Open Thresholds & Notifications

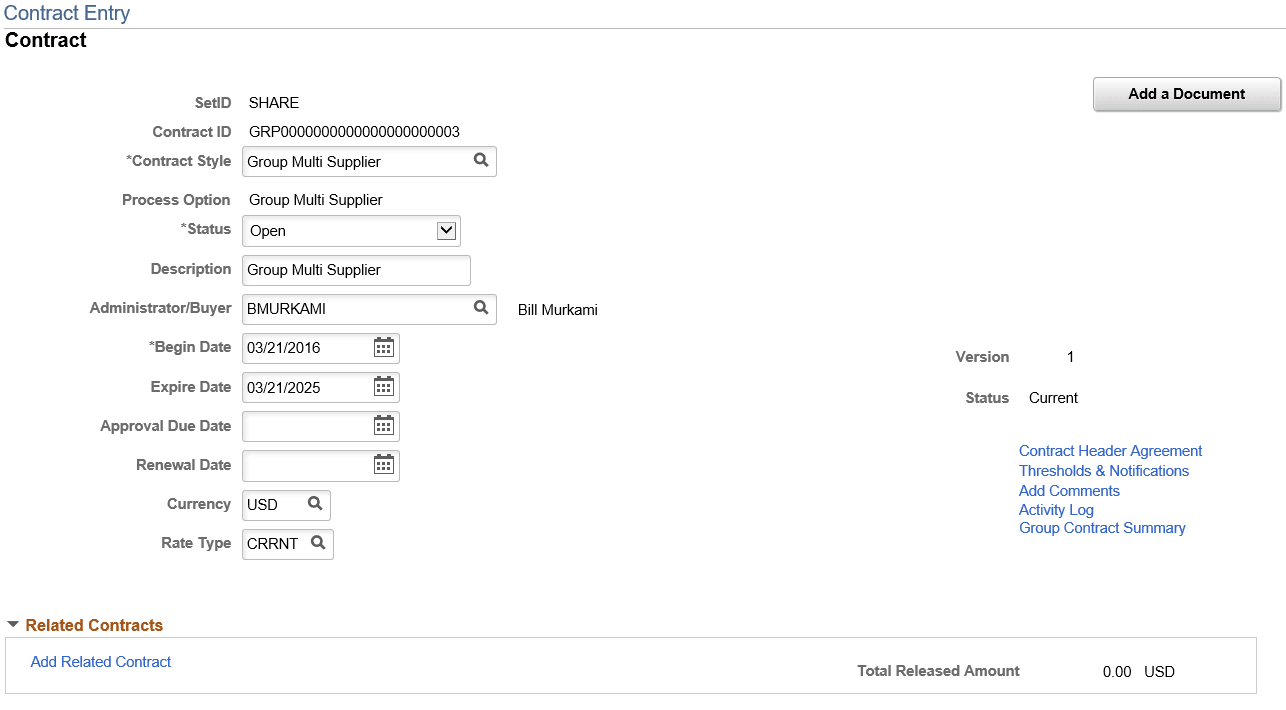[x=1104, y=470]
